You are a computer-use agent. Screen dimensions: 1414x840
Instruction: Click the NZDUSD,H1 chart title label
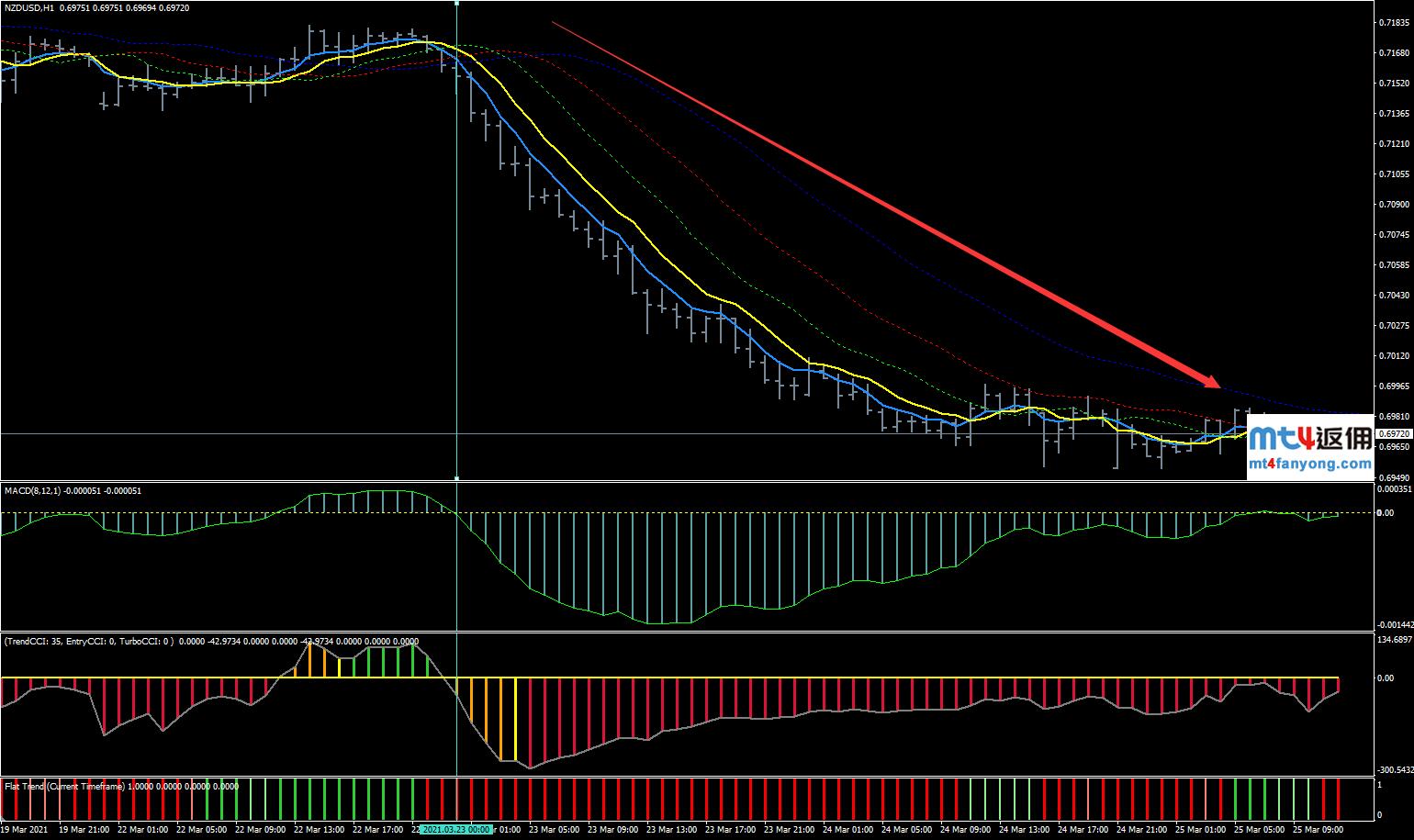coord(29,7)
